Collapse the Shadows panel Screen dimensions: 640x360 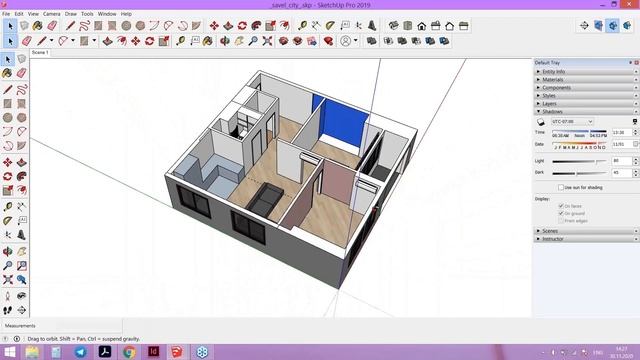point(586,111)
